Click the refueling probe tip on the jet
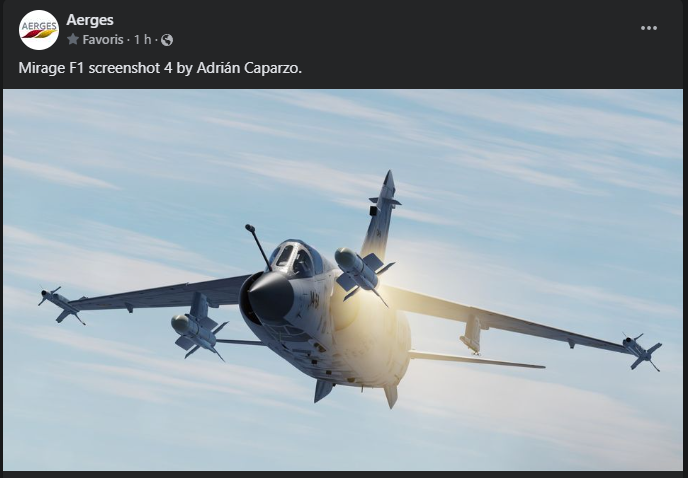 tap(250, 228)
